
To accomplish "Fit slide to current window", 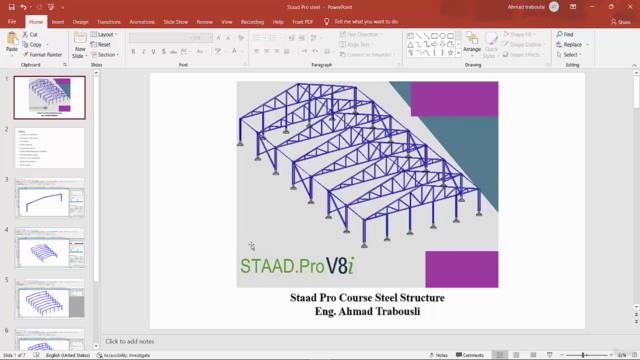I will (634, 355).
